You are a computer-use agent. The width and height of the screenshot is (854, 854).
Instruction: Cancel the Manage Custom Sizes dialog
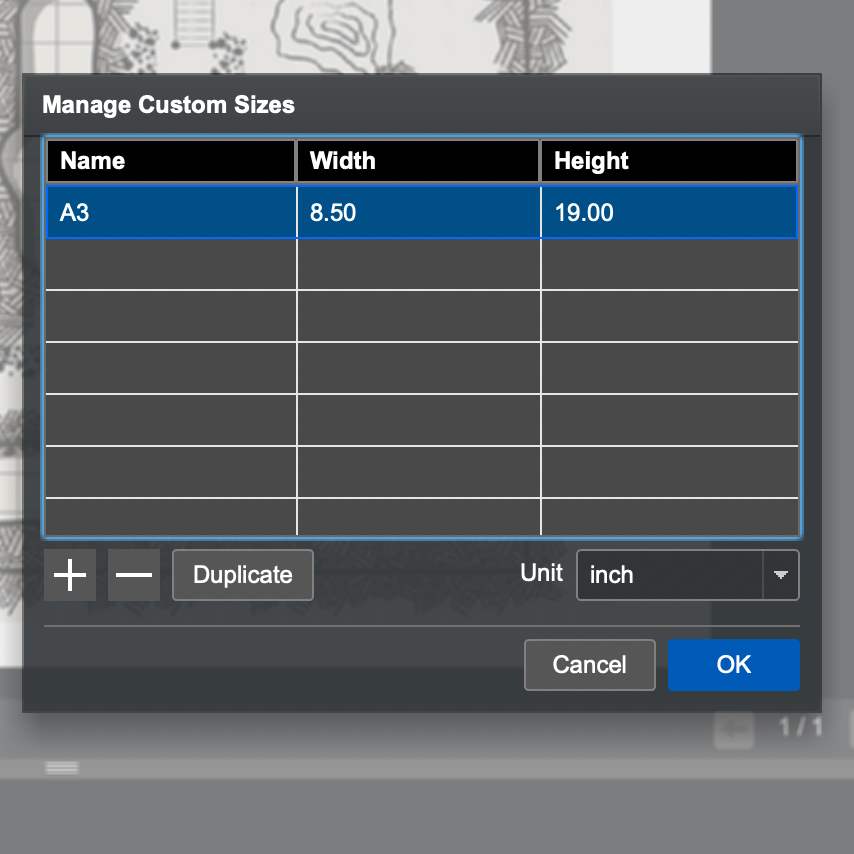589,665
